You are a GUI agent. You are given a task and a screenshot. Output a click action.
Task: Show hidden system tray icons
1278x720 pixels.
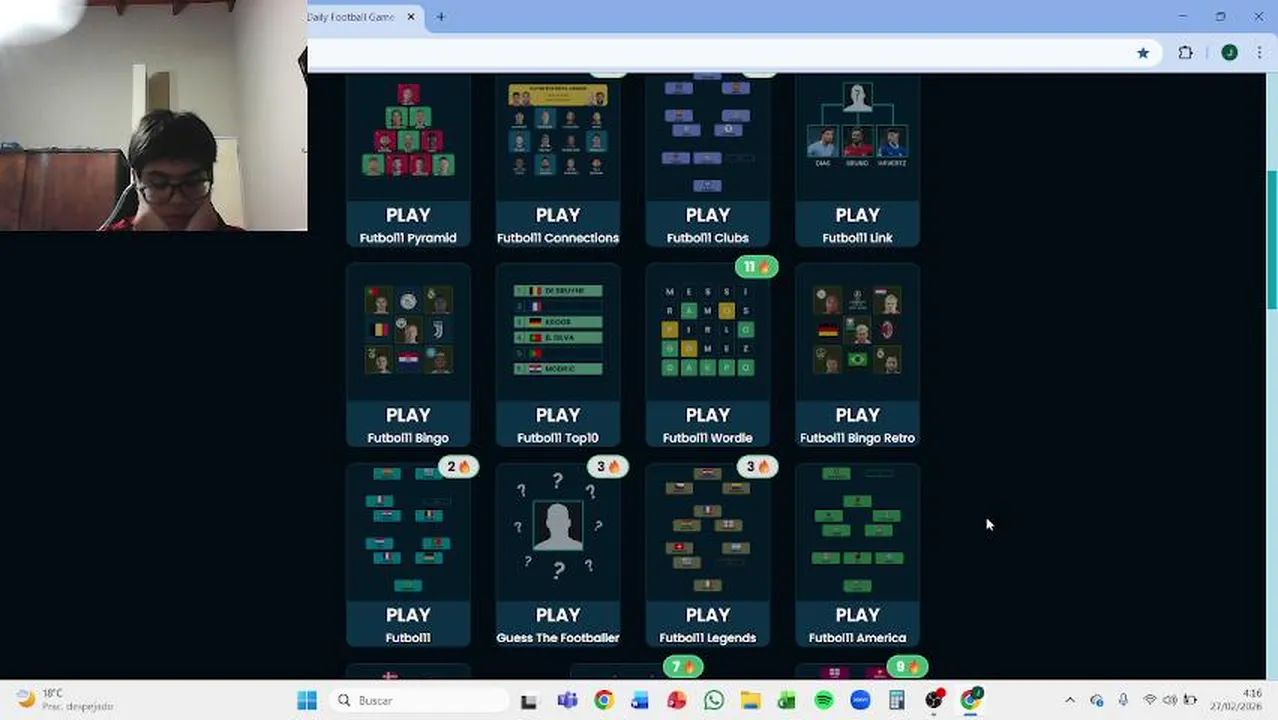pos(1070,700)
